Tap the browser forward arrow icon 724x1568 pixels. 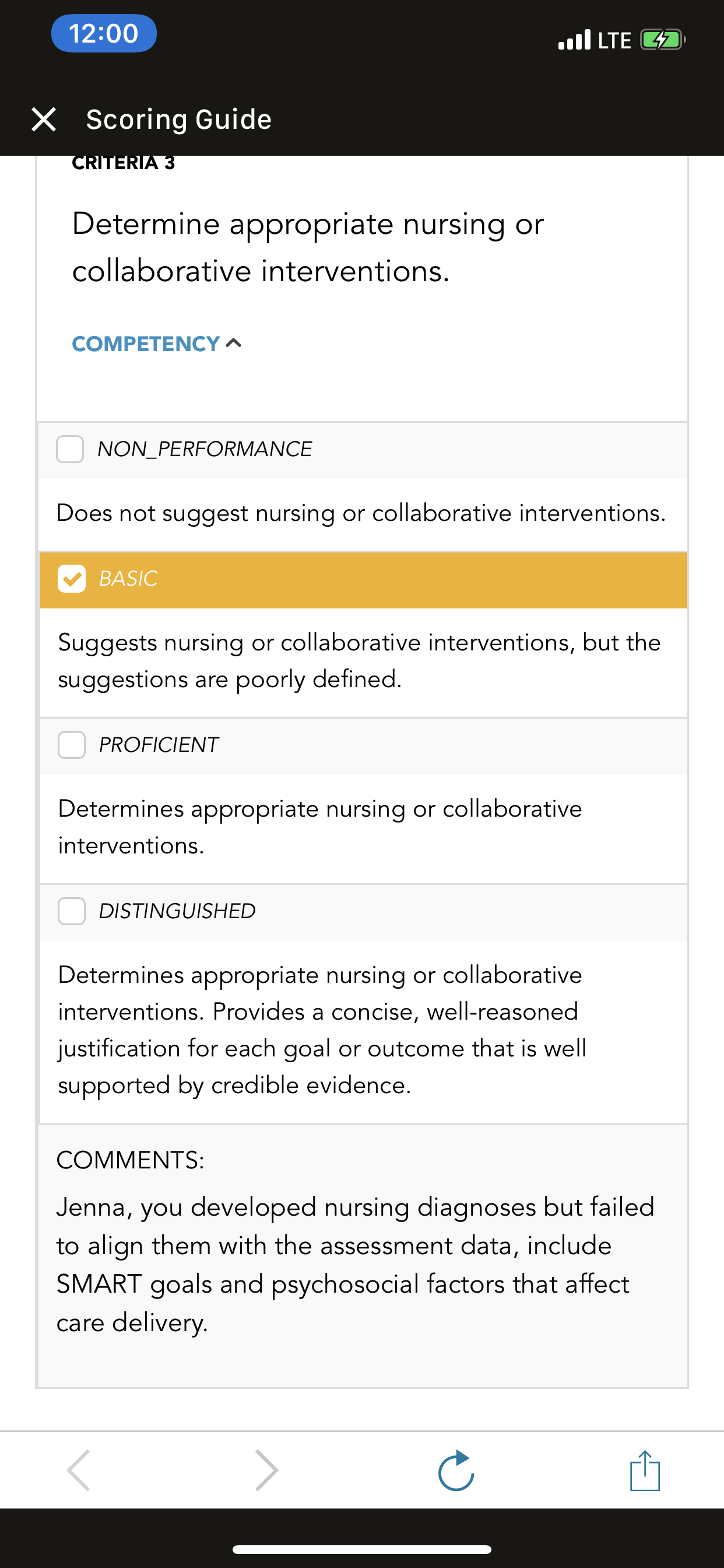coord(266,1470)
